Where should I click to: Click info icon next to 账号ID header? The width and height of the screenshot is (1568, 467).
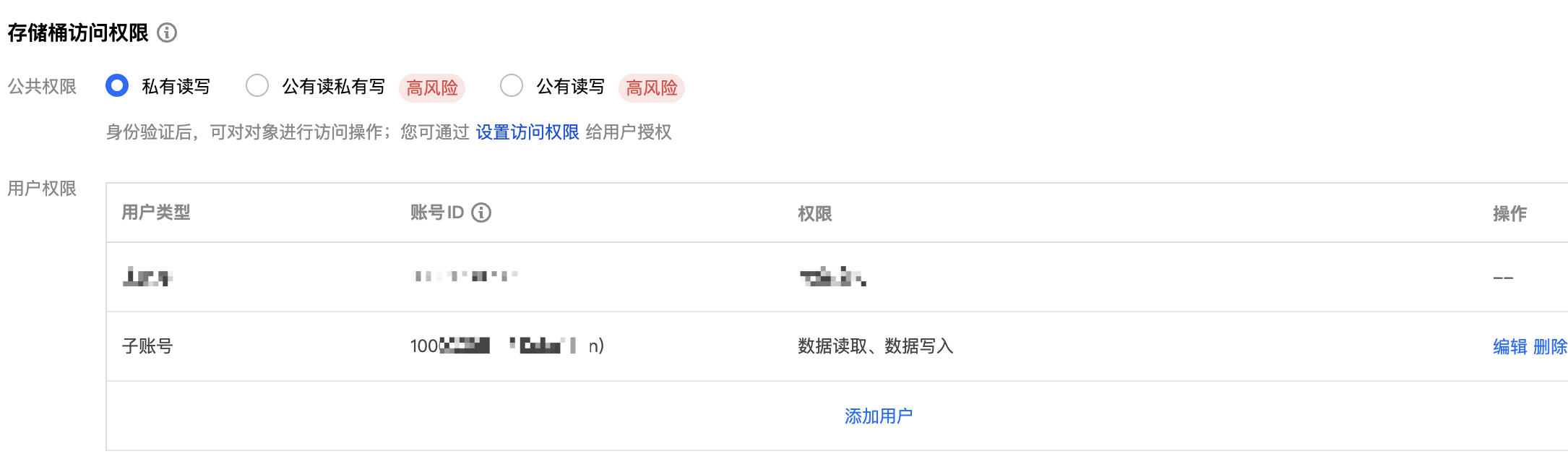[x=481, y=213]
